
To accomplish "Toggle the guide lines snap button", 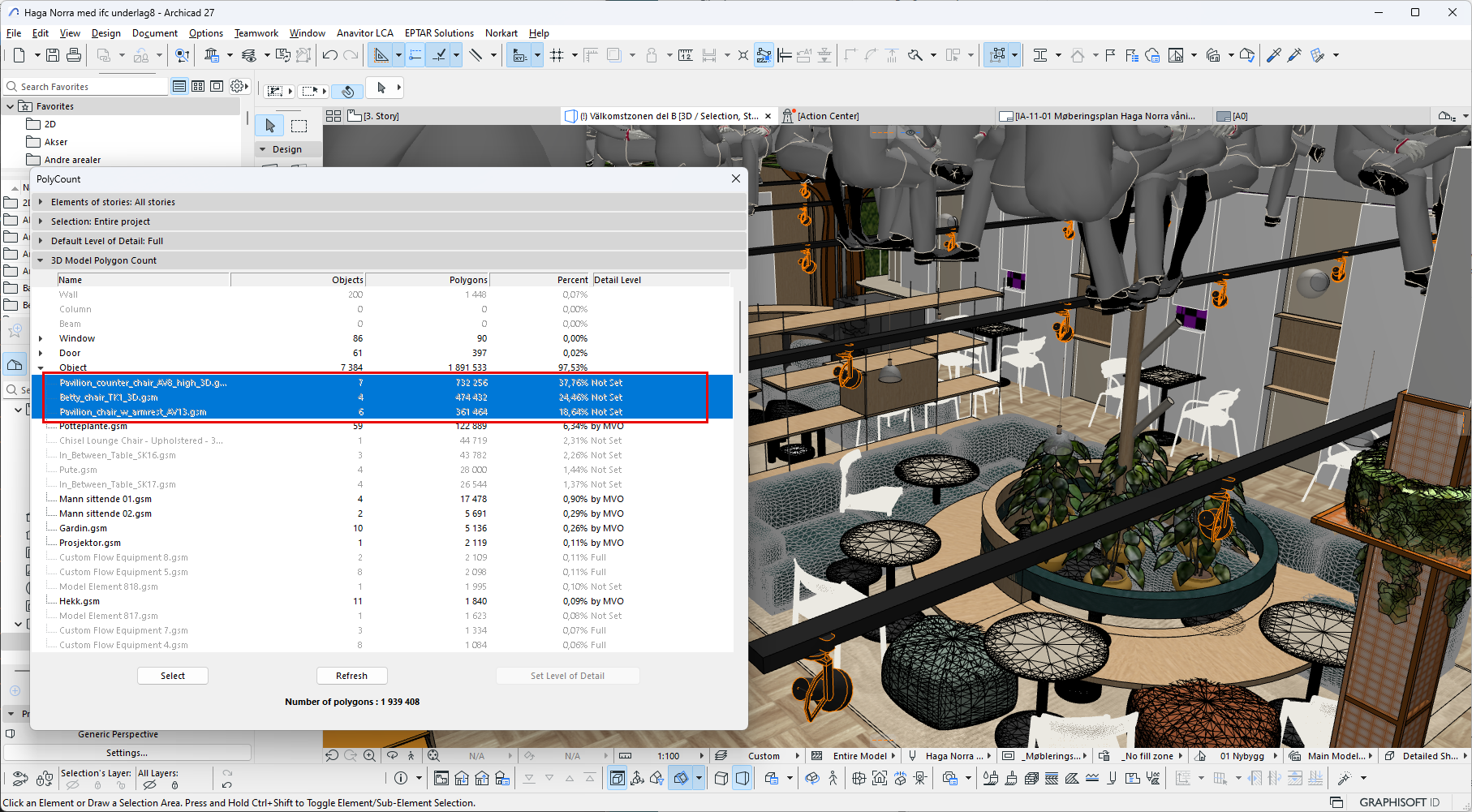I will 415,55.
